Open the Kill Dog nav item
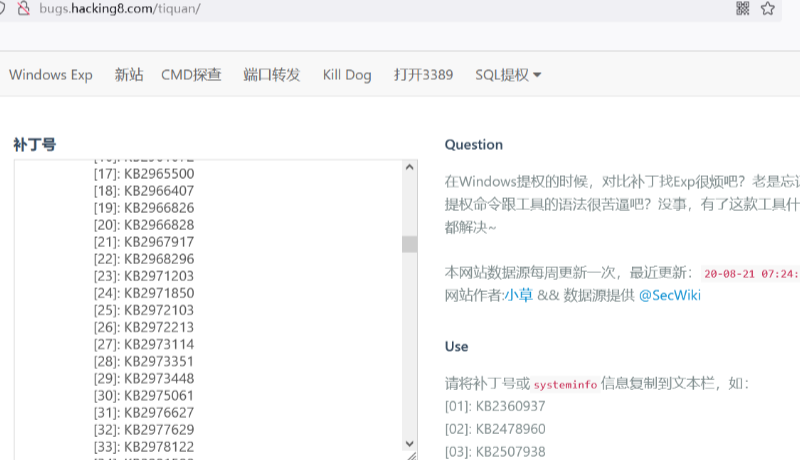Image resolution: width=800 pixels, height=460 pixels. [x=347, y=75]
